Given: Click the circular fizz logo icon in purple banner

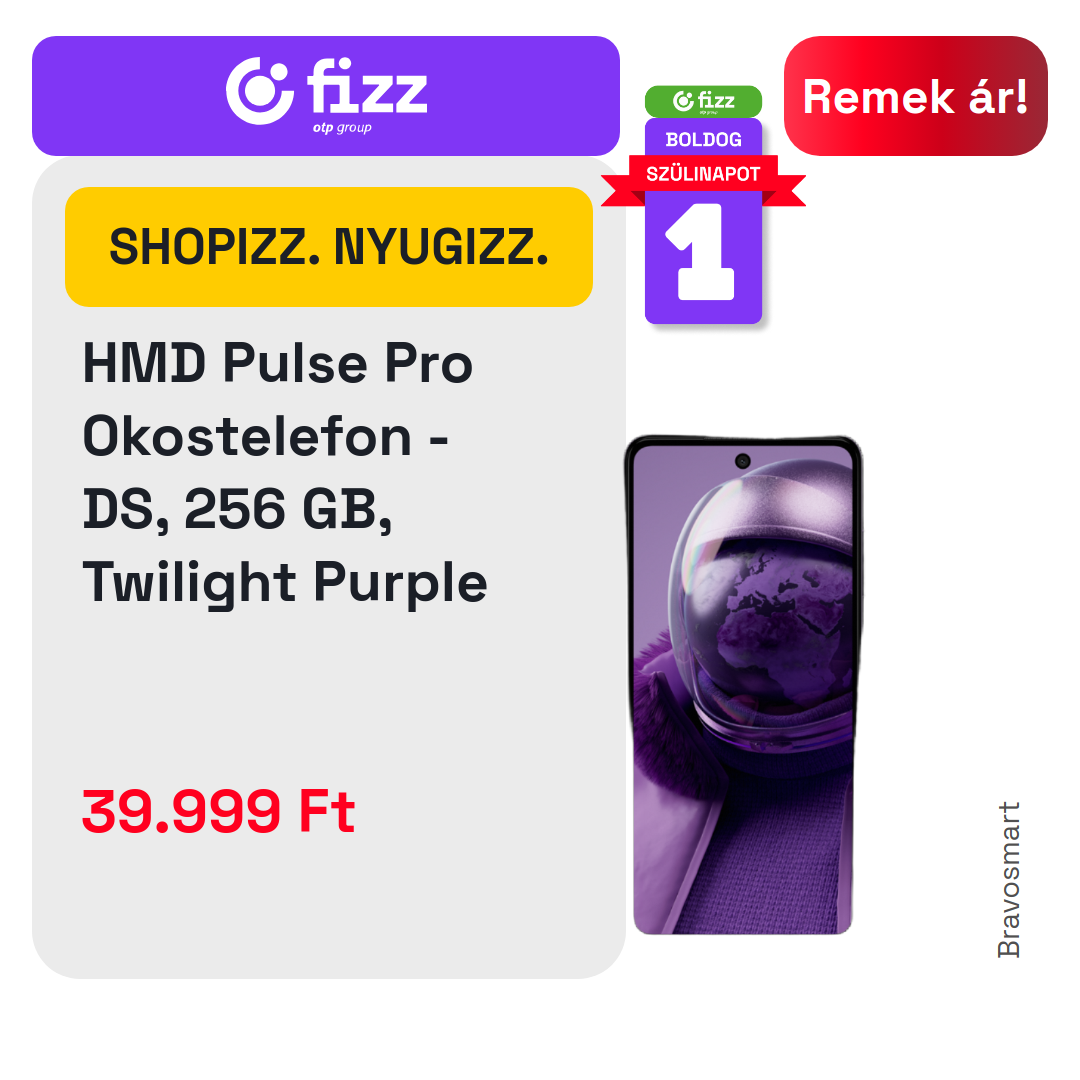Looking at the screenshot, I should pyautogui.click(x=260, y=91).
